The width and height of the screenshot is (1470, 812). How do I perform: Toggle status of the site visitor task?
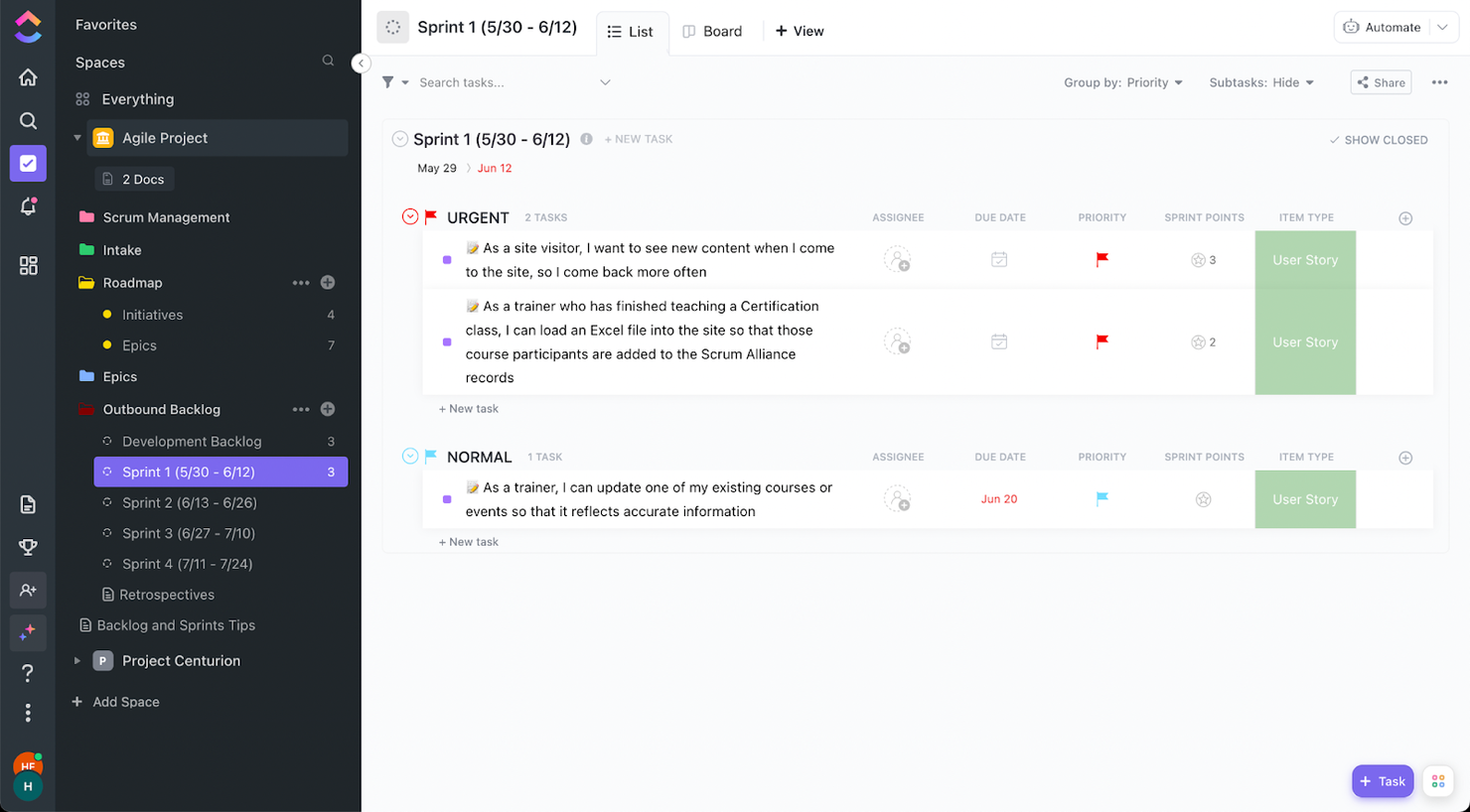pyautogui.click(x=447, y=260)
